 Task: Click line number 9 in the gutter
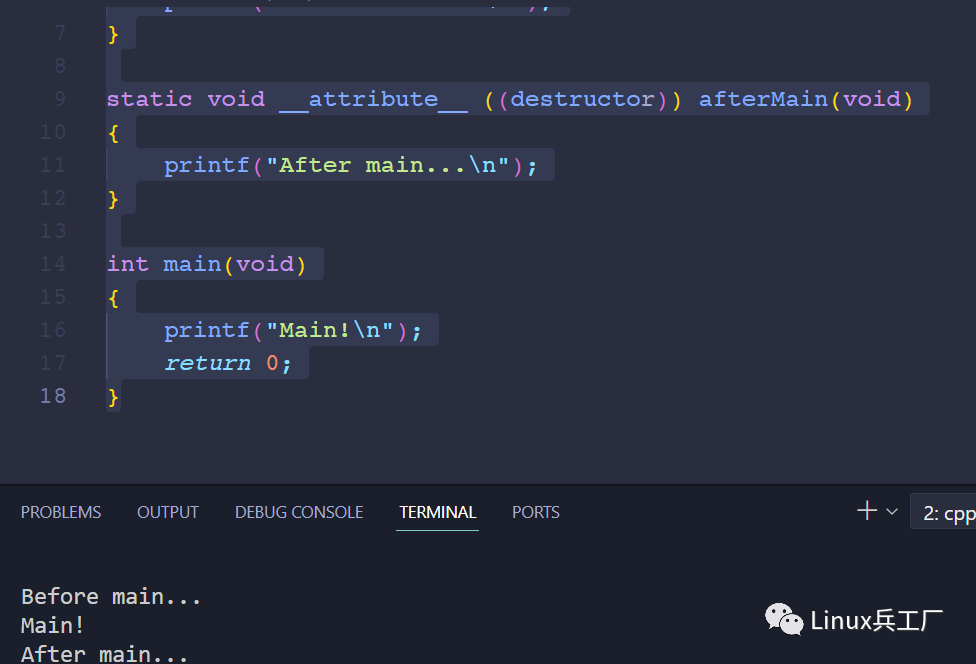[x=60, y=99]
